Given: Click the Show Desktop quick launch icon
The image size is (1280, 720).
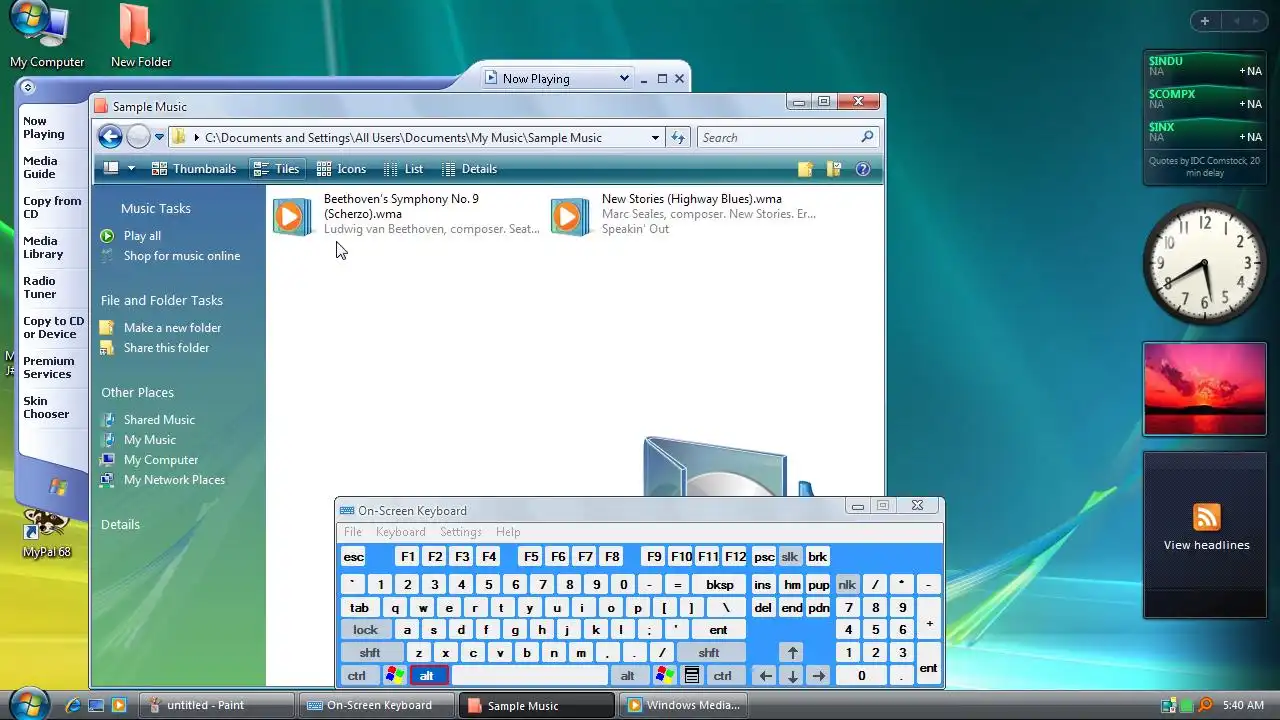Looking at the screenshot, I should coord(96,705).
